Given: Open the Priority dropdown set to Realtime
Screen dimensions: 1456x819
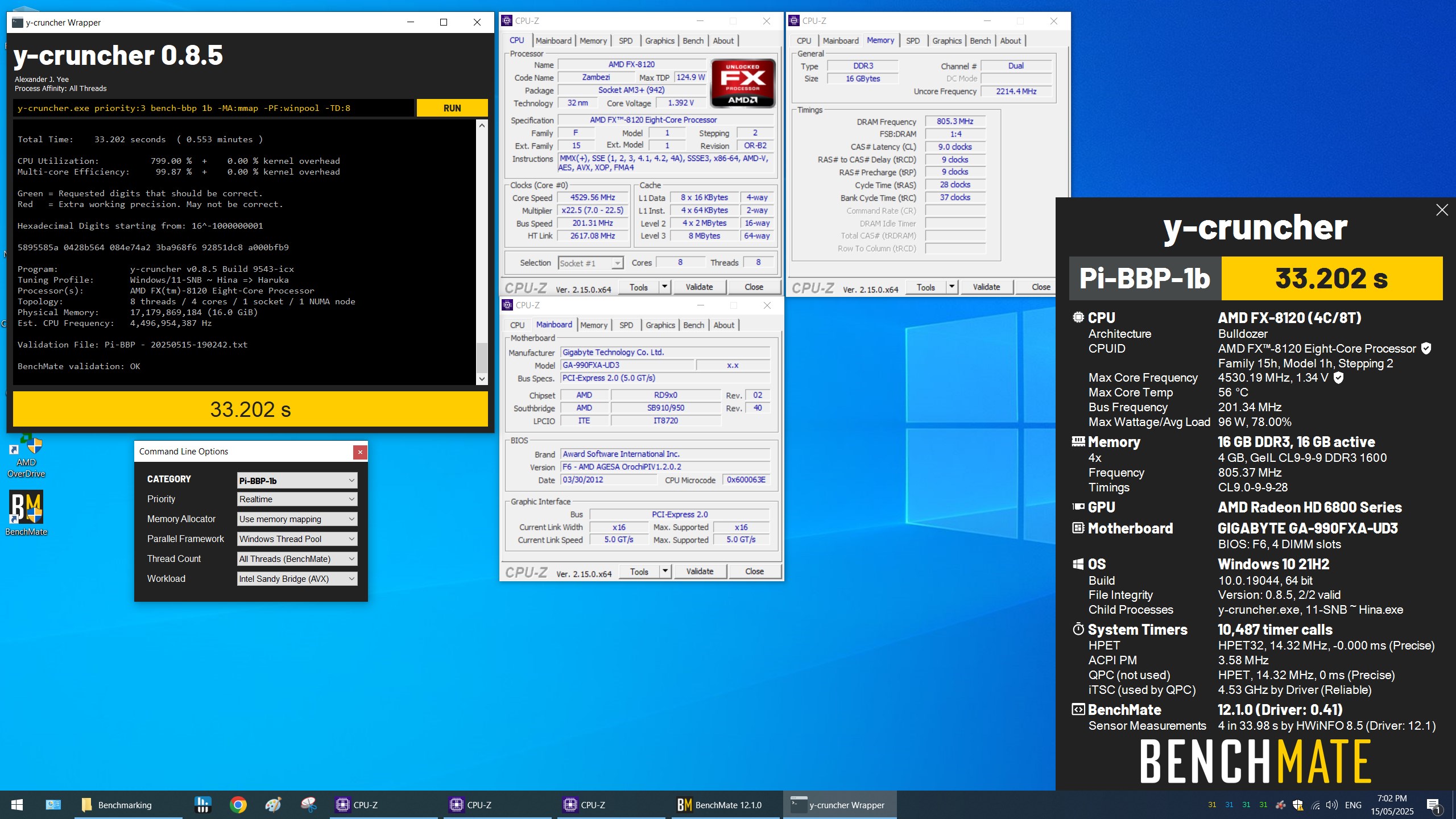Looking at the screenshot, I should coord(297,499).
